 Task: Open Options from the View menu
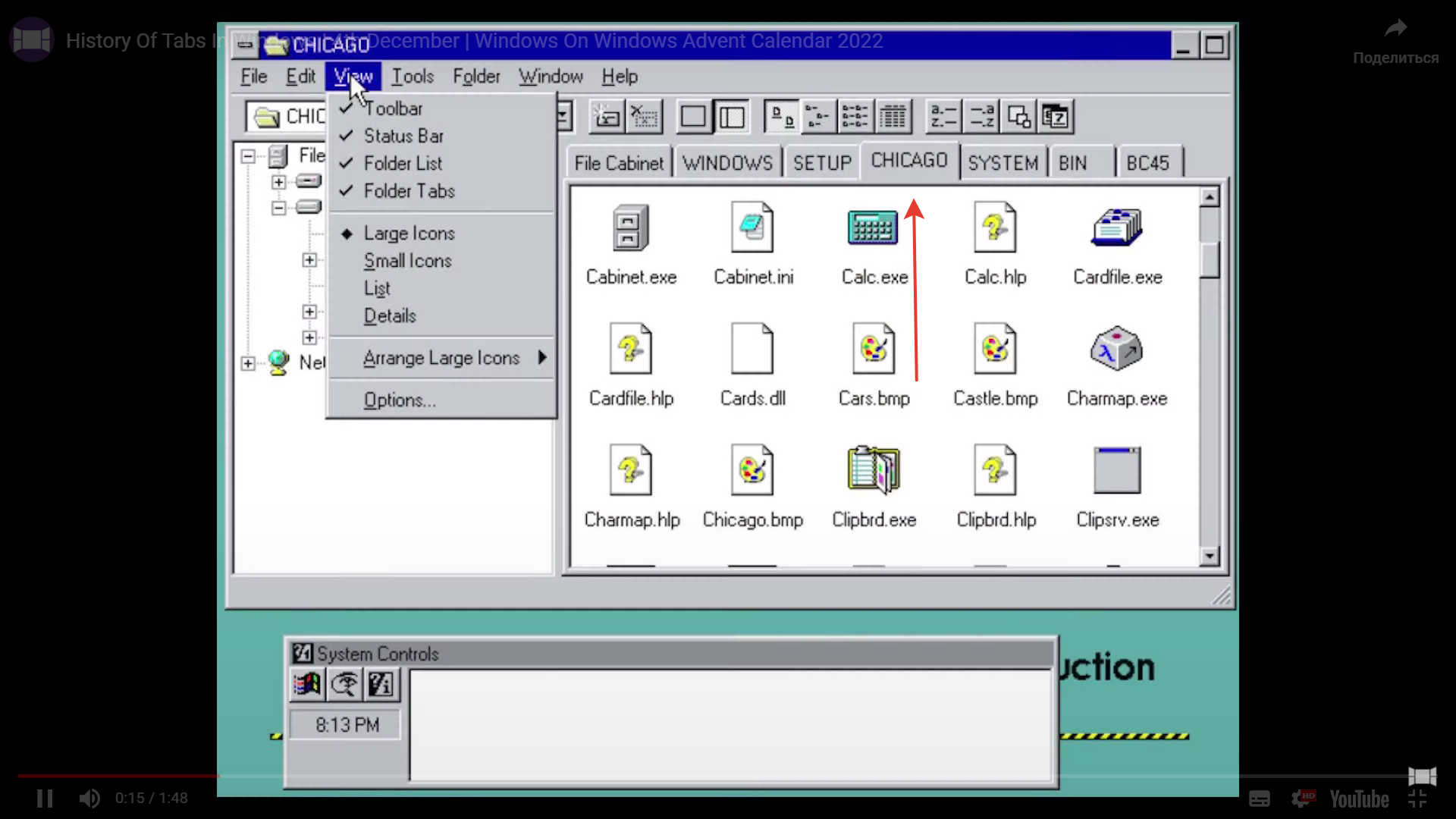coord(441,400)
